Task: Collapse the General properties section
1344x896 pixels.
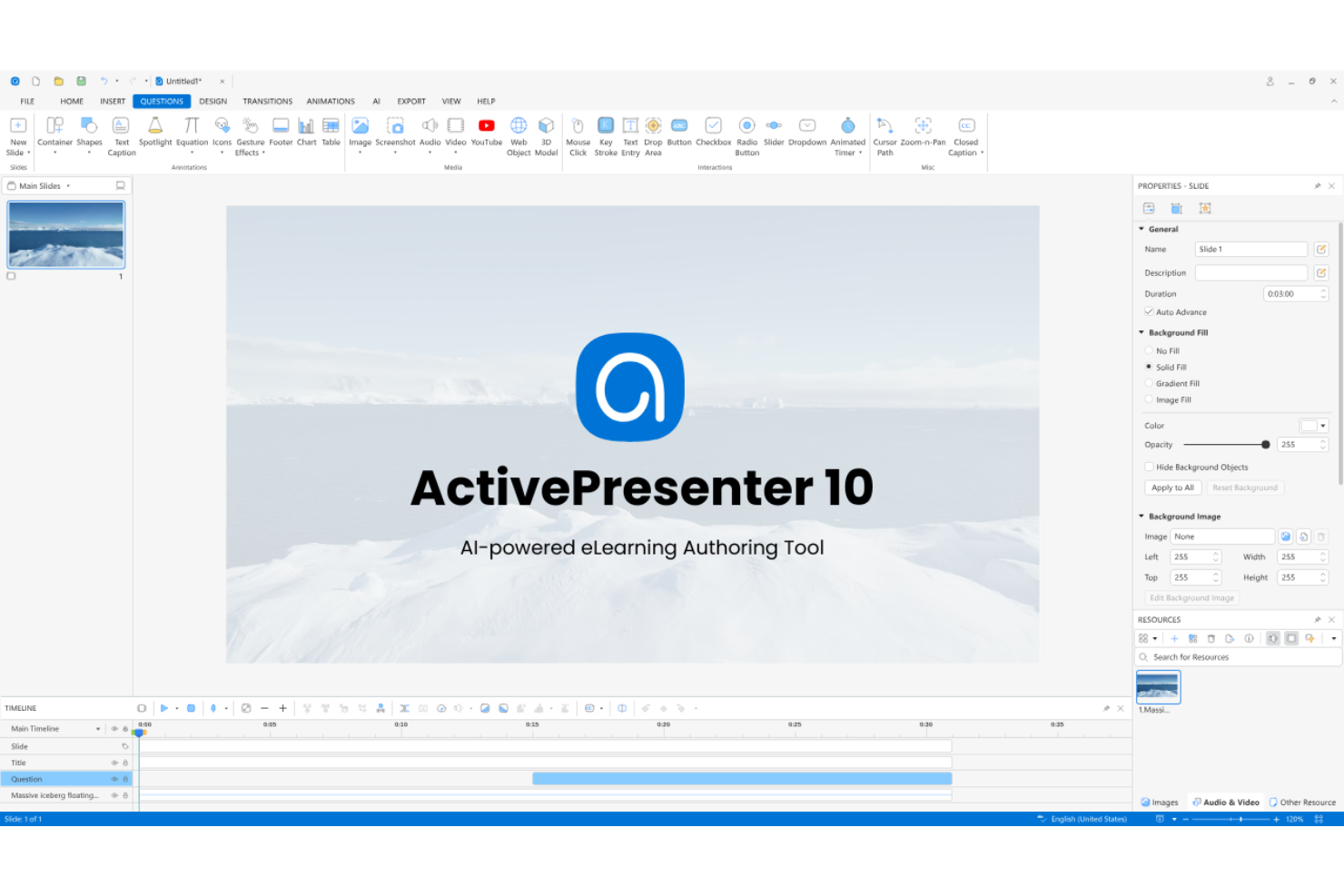Action: coord(1141,229)
